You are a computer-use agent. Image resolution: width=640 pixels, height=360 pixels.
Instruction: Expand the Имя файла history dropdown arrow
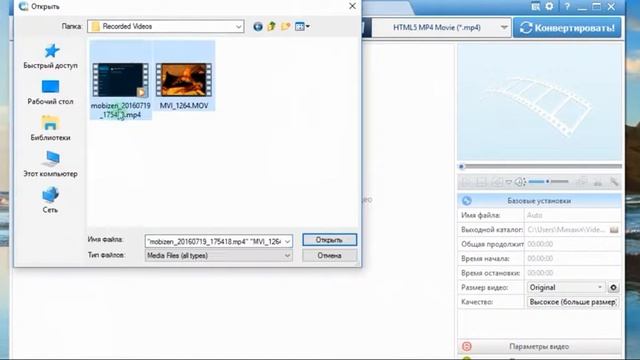287,241
